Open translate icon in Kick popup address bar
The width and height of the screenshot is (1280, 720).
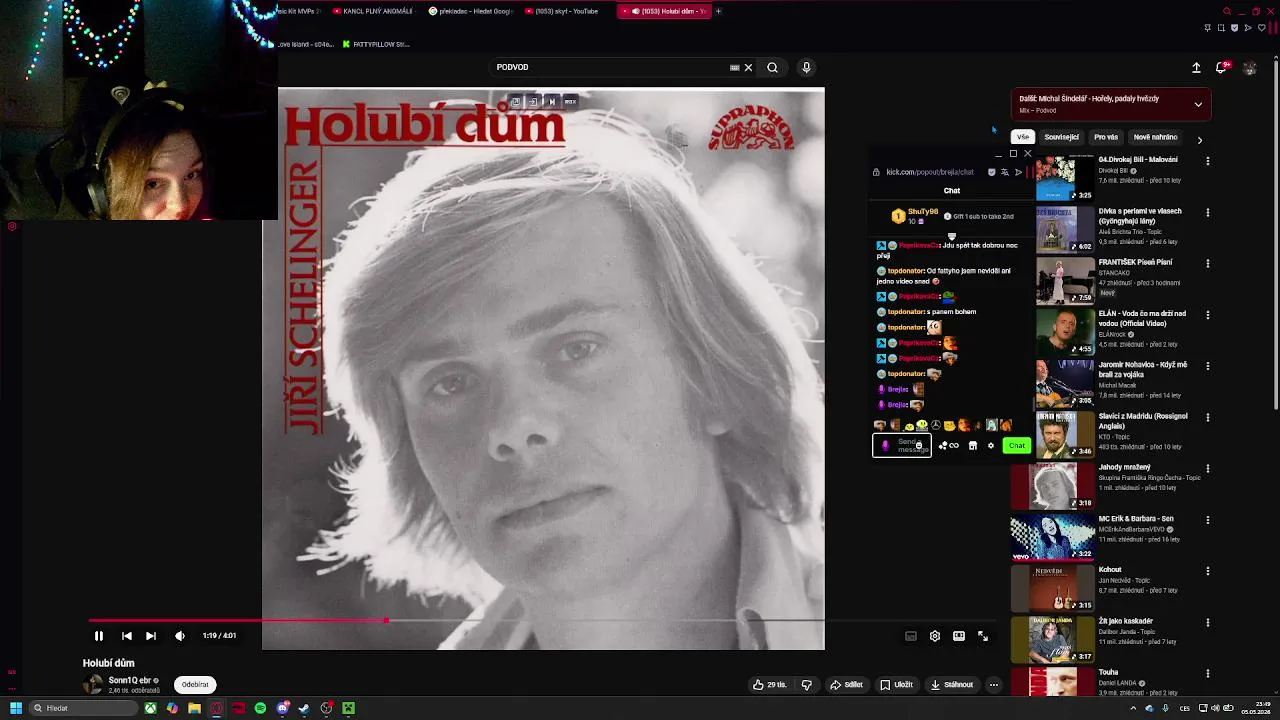point(1005,172)
